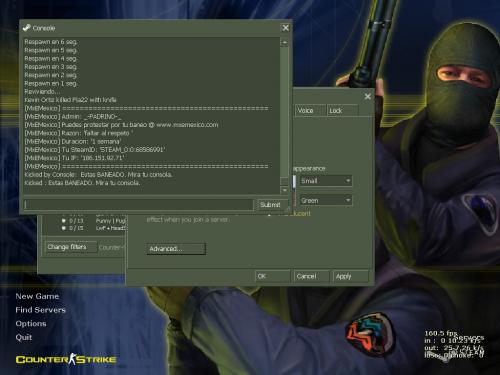Screen dimensions: 500x375
Task: Open the Small crosshair size dropdown
Action: pyautogui.click(x=326, y=181)
